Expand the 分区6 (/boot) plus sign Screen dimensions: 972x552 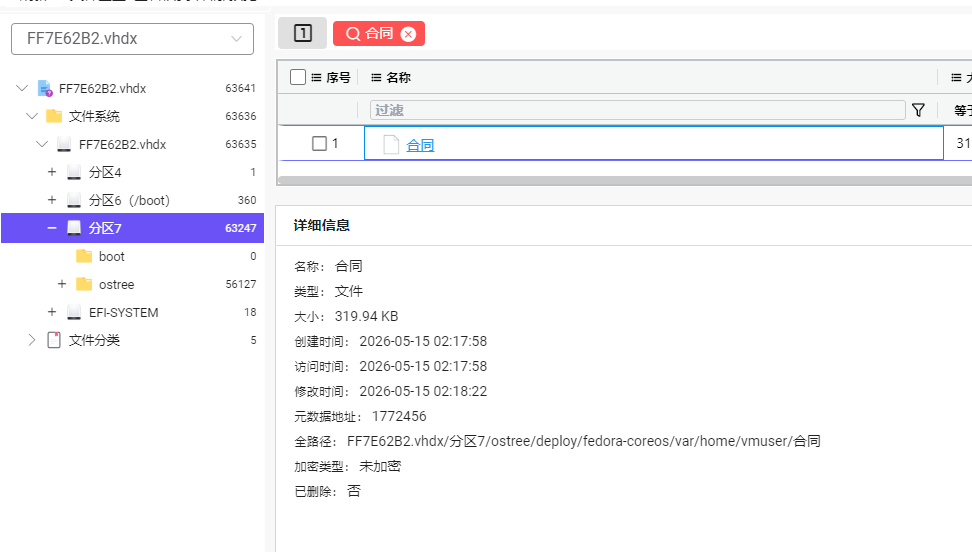52,200
